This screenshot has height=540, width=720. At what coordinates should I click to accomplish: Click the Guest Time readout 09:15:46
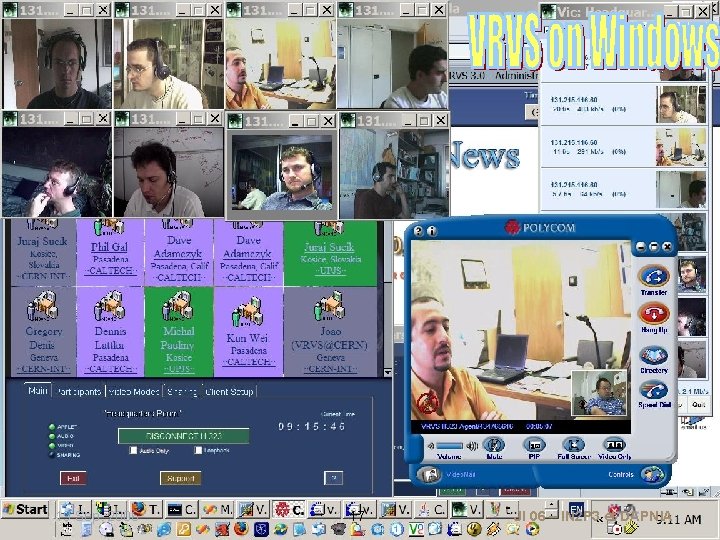click(x=312, y=427)
